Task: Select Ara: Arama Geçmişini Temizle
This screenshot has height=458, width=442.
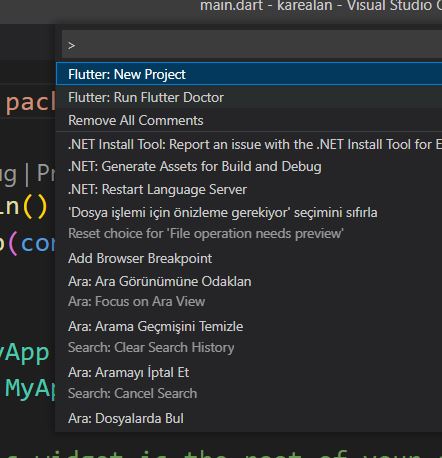Action: point(249,337)
